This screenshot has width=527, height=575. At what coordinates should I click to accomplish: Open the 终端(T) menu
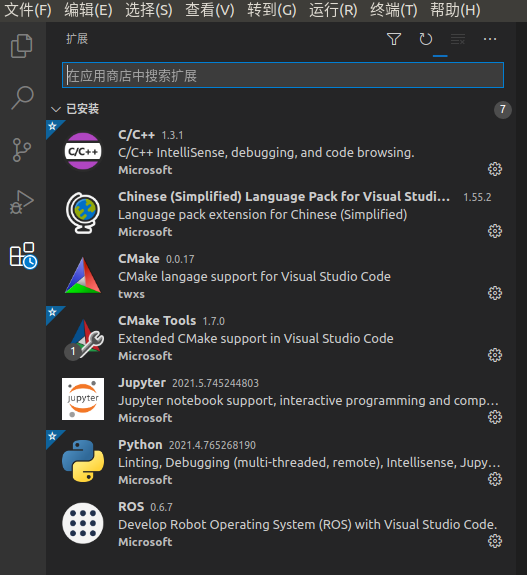point(394,10)
